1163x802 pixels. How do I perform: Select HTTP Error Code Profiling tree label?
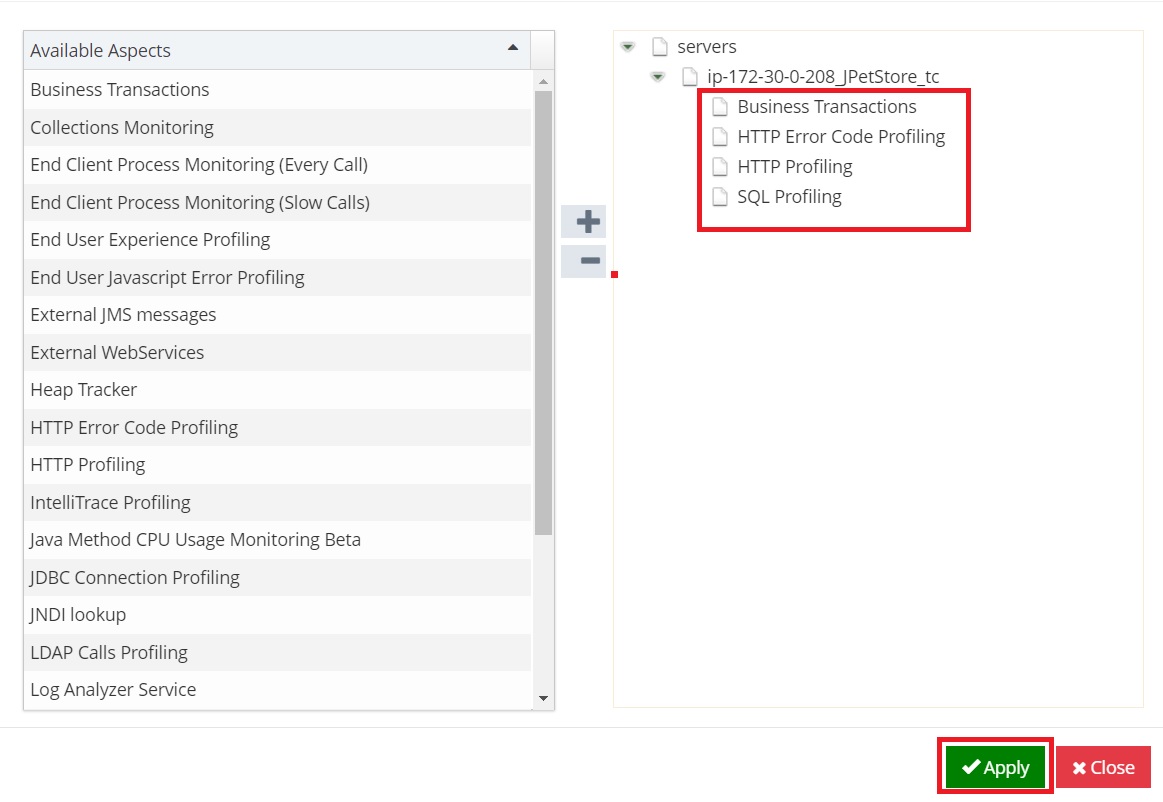click(841, 137)
